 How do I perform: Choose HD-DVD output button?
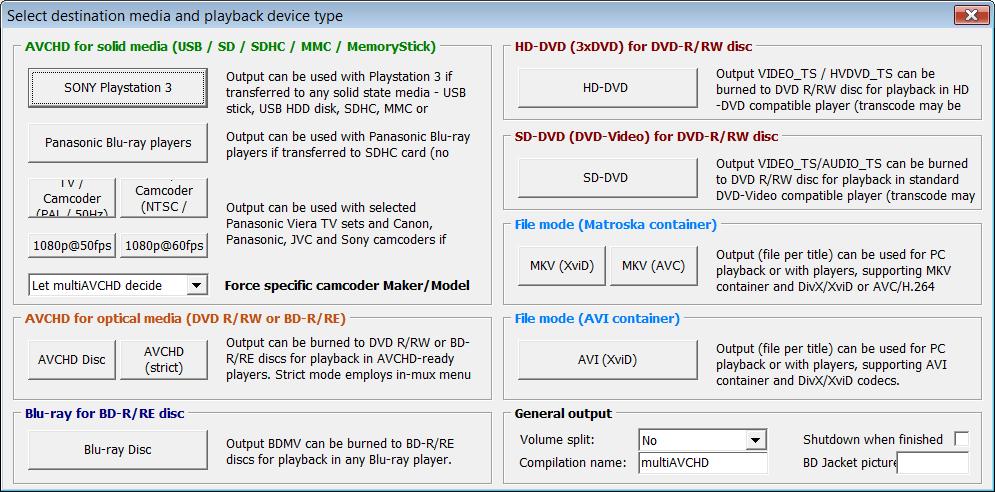606,88
